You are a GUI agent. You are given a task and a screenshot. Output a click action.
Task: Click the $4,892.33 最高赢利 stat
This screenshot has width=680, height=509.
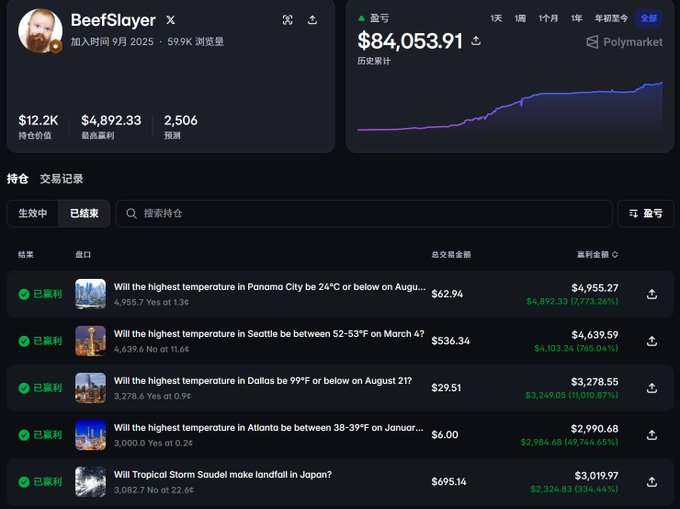tap(111, 126)
